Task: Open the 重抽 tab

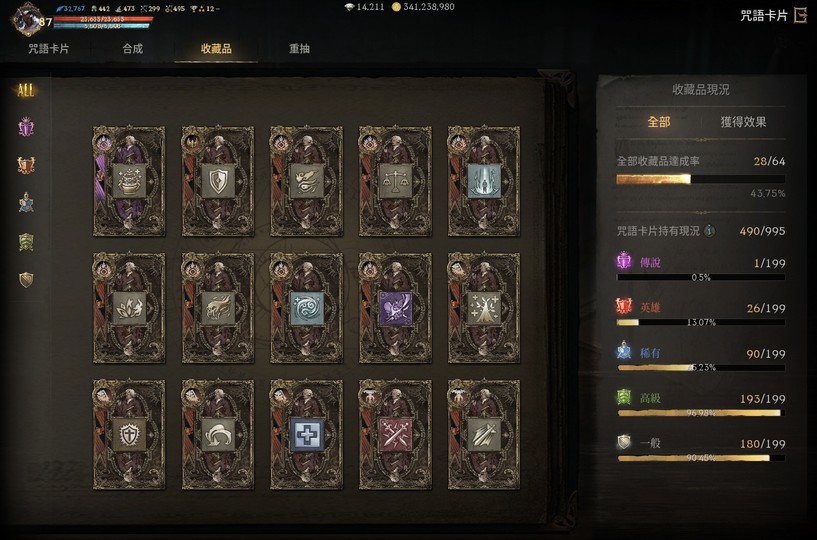Action: pos(300,48)
